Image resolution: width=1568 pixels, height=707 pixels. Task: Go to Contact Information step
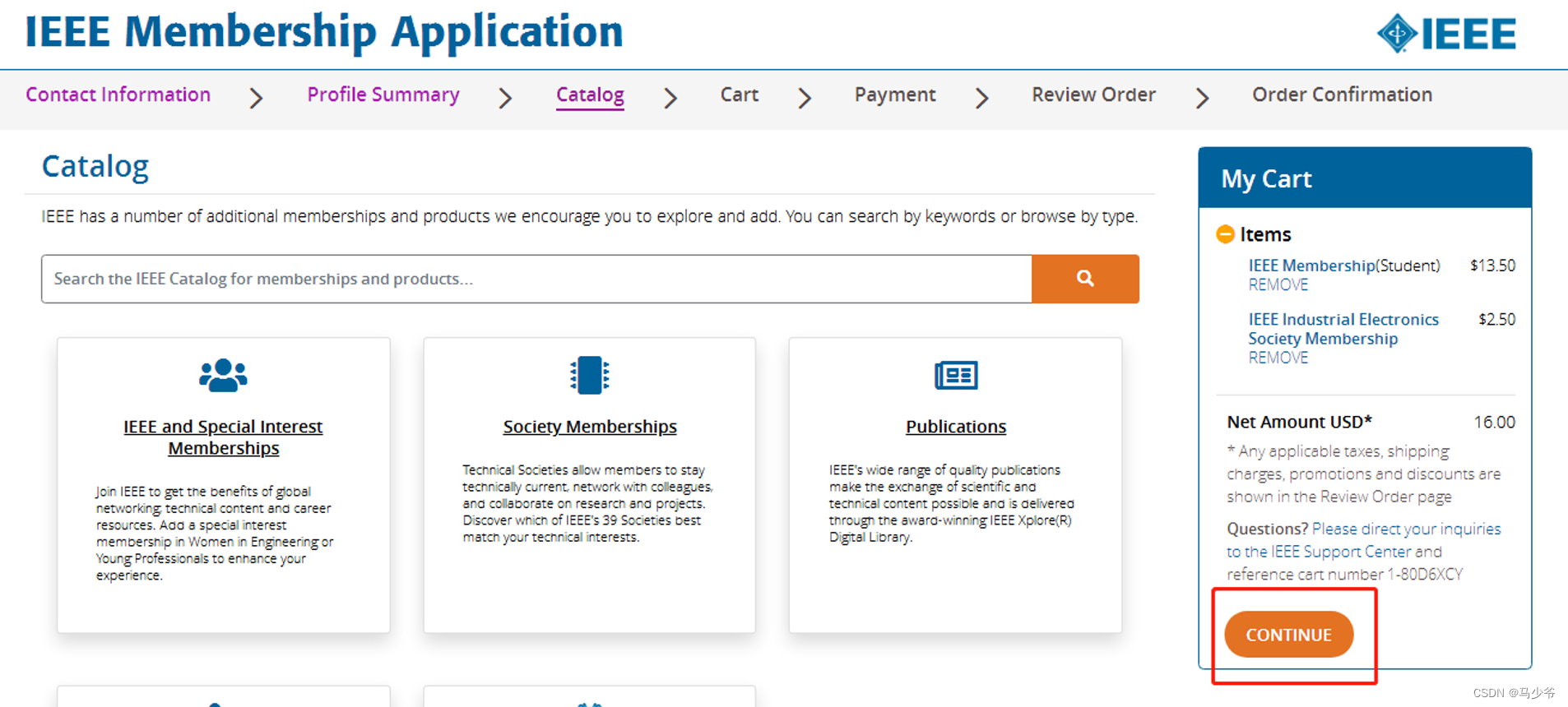tap(118, 95)
